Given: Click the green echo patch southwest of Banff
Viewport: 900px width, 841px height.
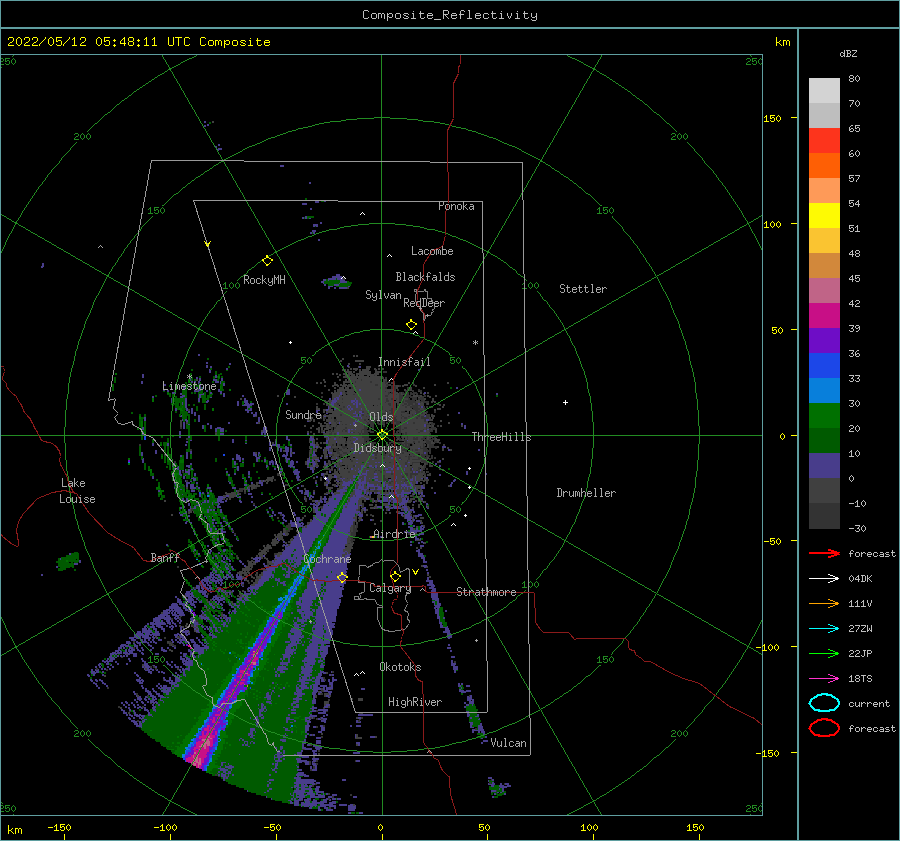Looking at the screenshot, I should click(x=68, y=561).
